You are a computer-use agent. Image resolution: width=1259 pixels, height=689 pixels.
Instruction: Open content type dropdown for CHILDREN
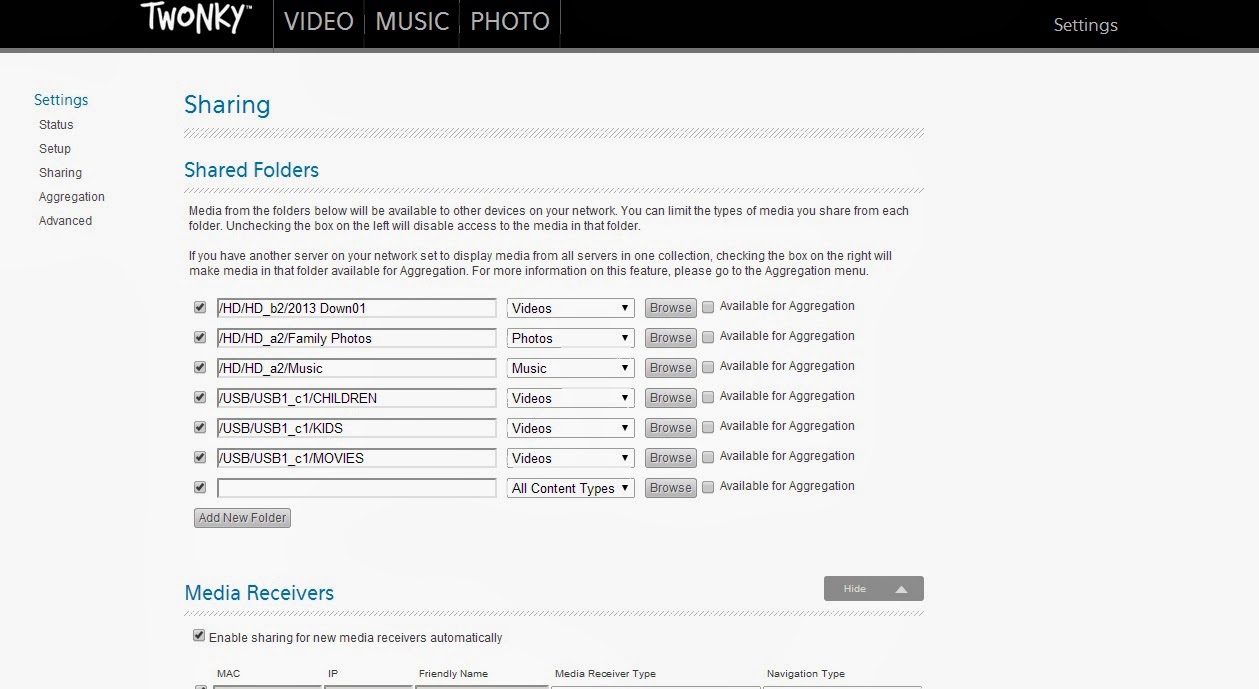[x=570, y=398]
